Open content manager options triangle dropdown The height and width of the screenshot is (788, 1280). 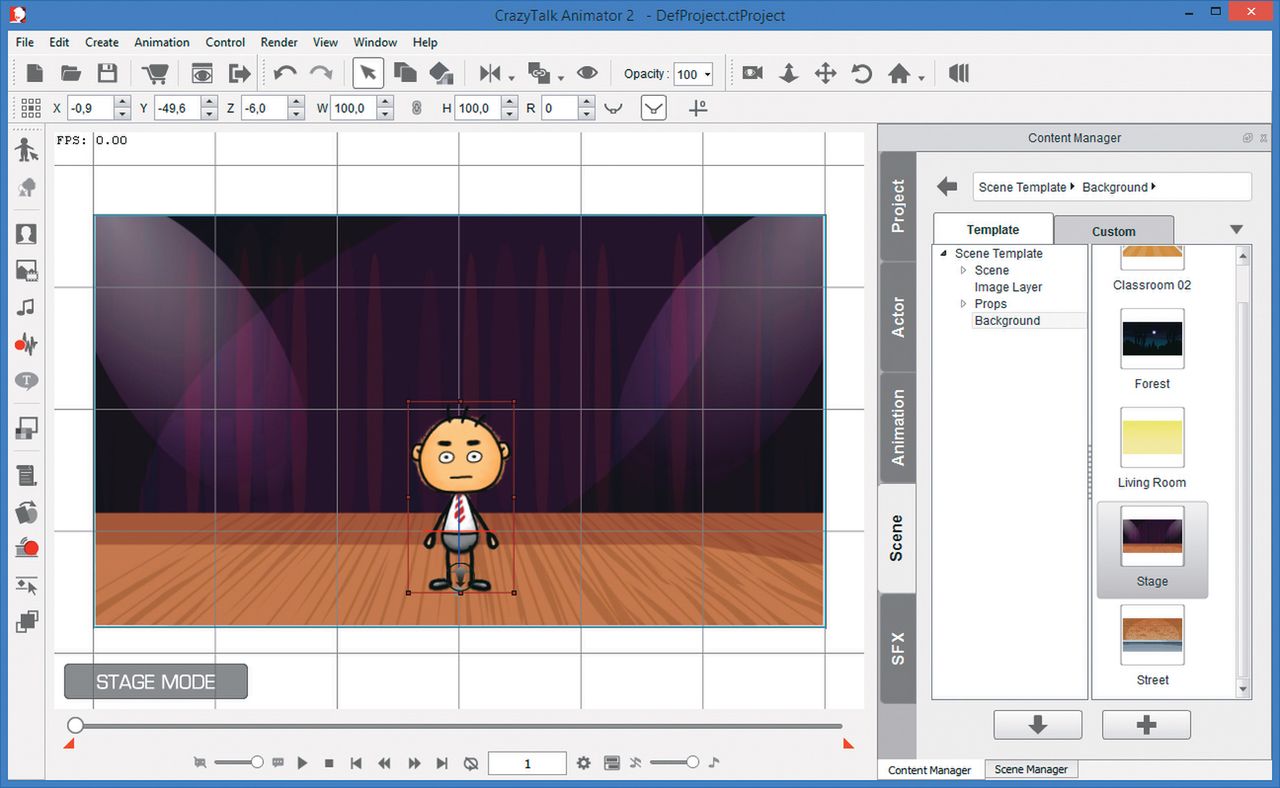1236,230
